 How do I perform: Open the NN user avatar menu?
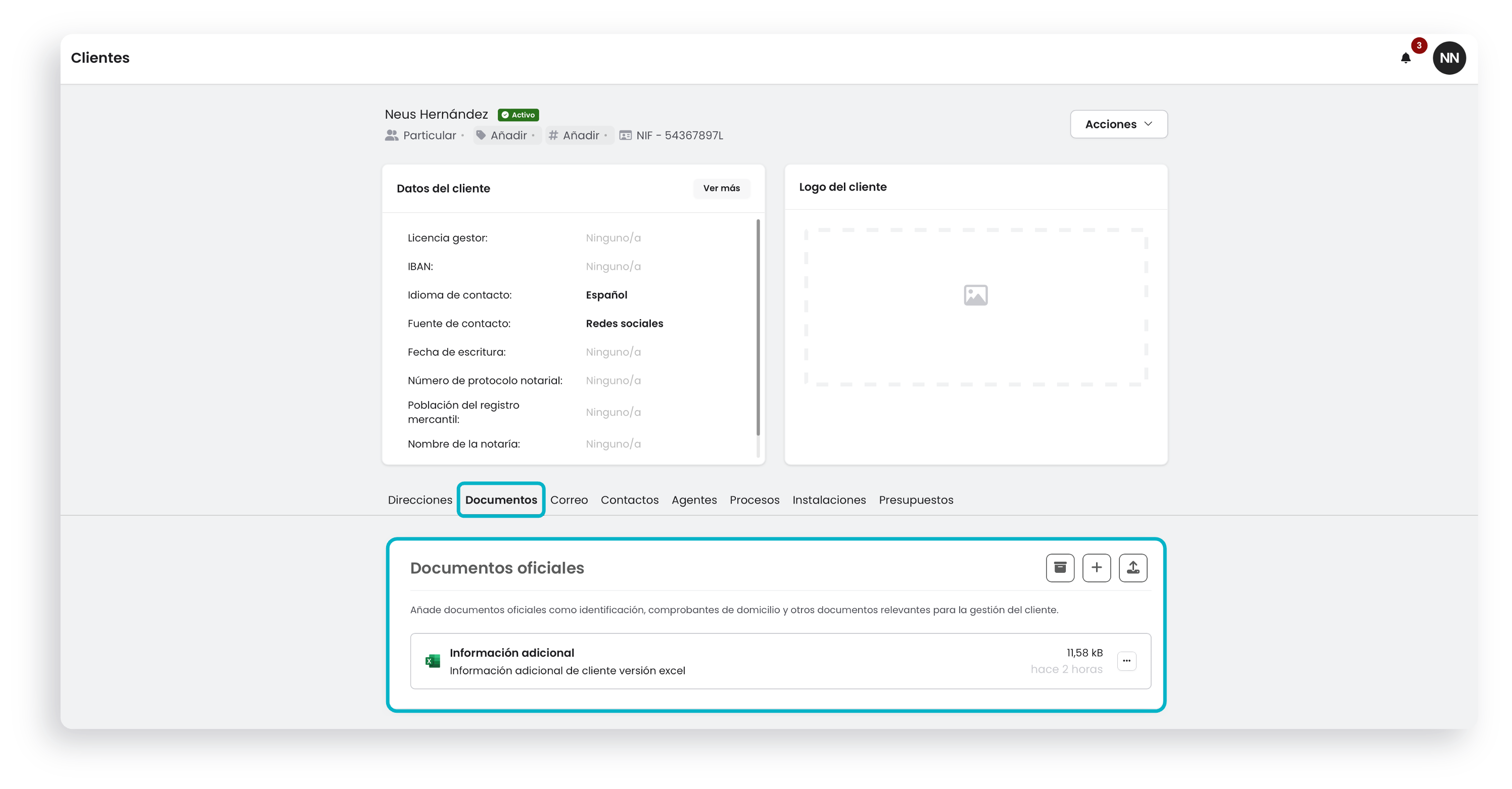point(1449,58)
